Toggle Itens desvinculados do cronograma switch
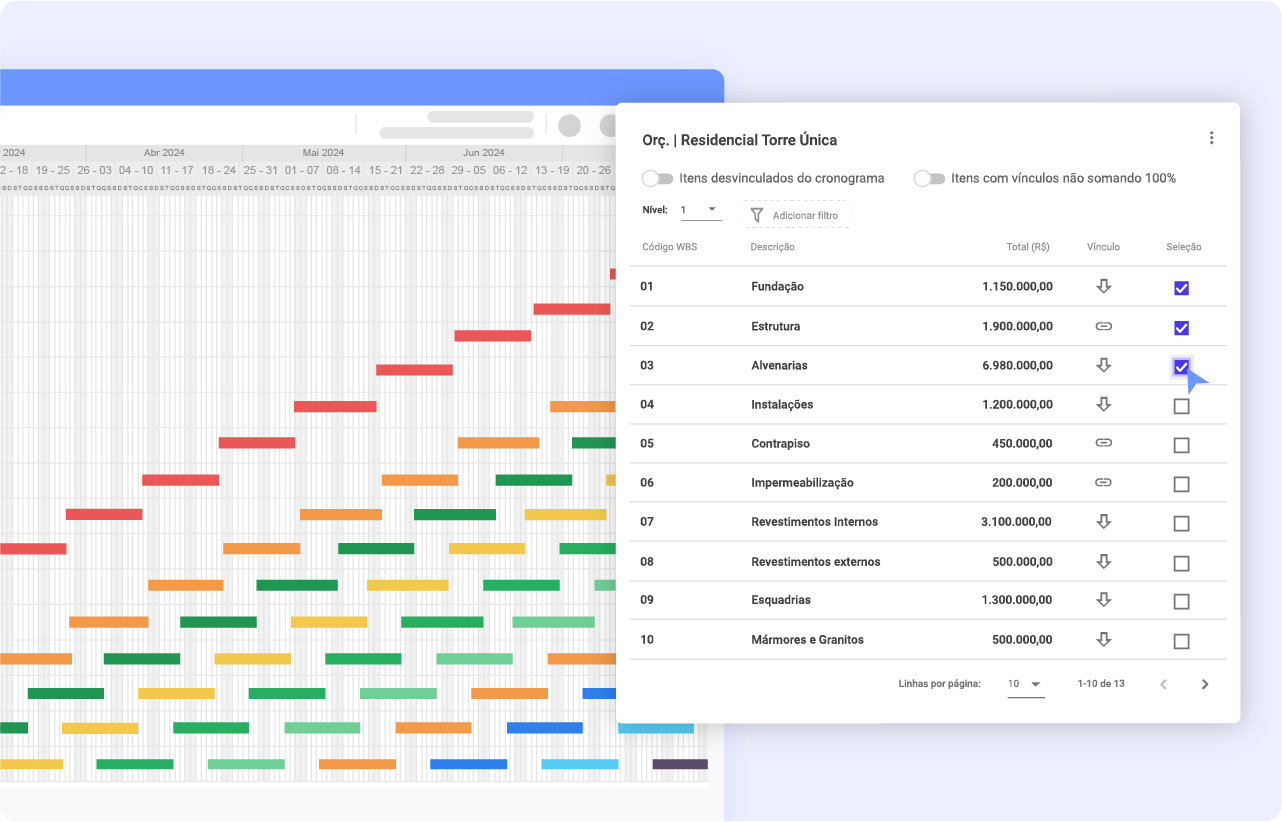This screenshot has height=822, width=1282. [x=658, y=178]
